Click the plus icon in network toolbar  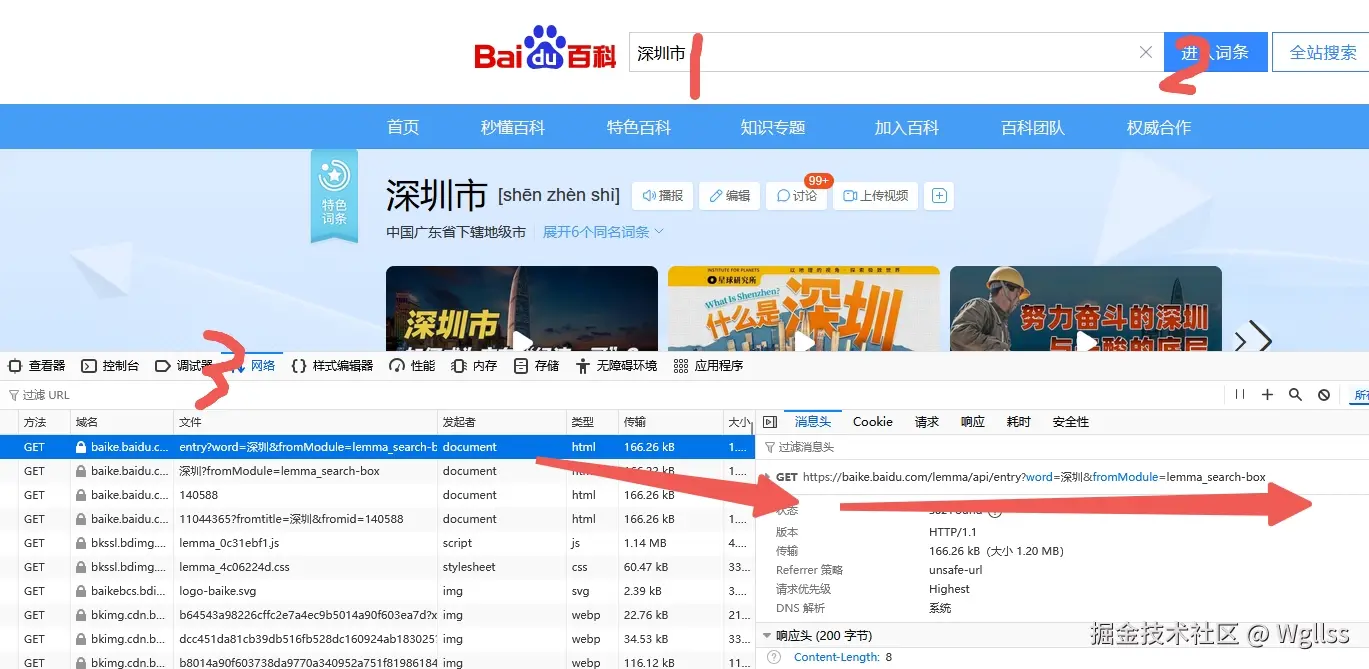click(1267, 395)
